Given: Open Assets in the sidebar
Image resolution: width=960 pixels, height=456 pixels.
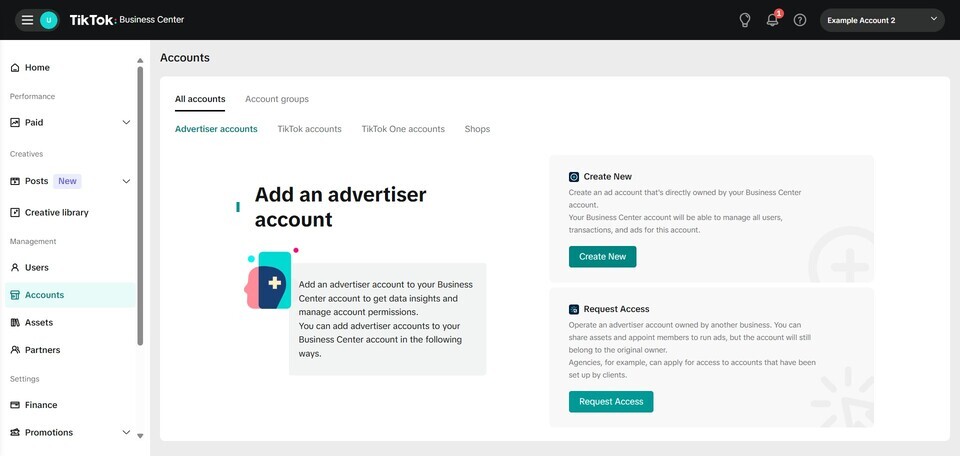Looking at the screenshot, I should coord(39,323).
